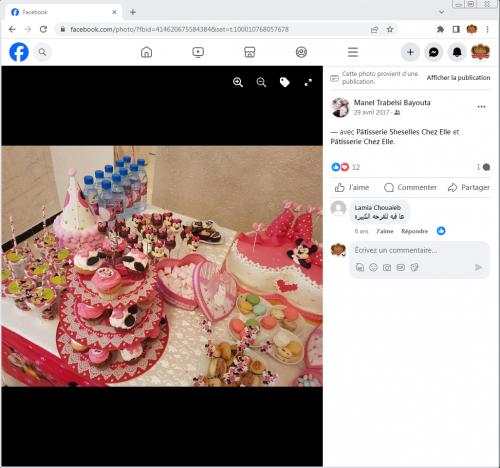
Task: Send the comment with arrow icon
Action: click(x=478, y=267)
